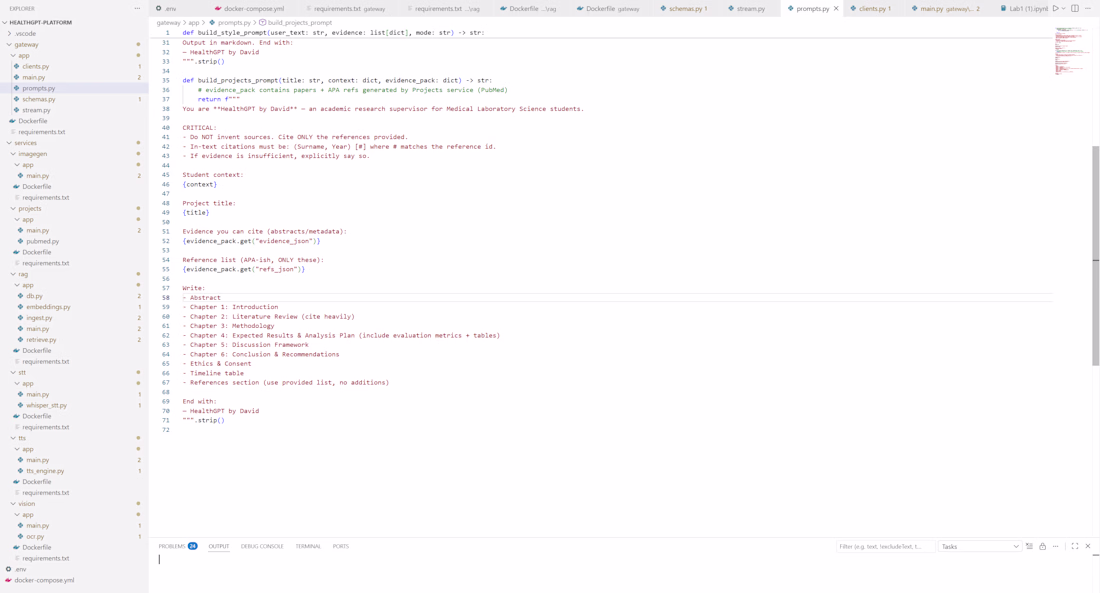Screen dimensions: 1100x593
Task: Open the Terminal panel tab
Action: 308,546
